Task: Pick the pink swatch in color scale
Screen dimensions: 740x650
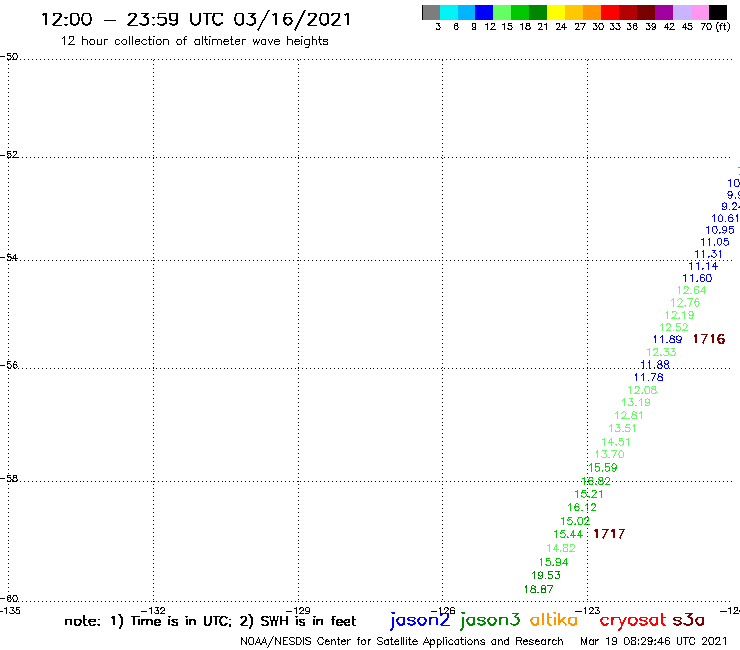Action: pyautogui.click(x=700, y=12)
